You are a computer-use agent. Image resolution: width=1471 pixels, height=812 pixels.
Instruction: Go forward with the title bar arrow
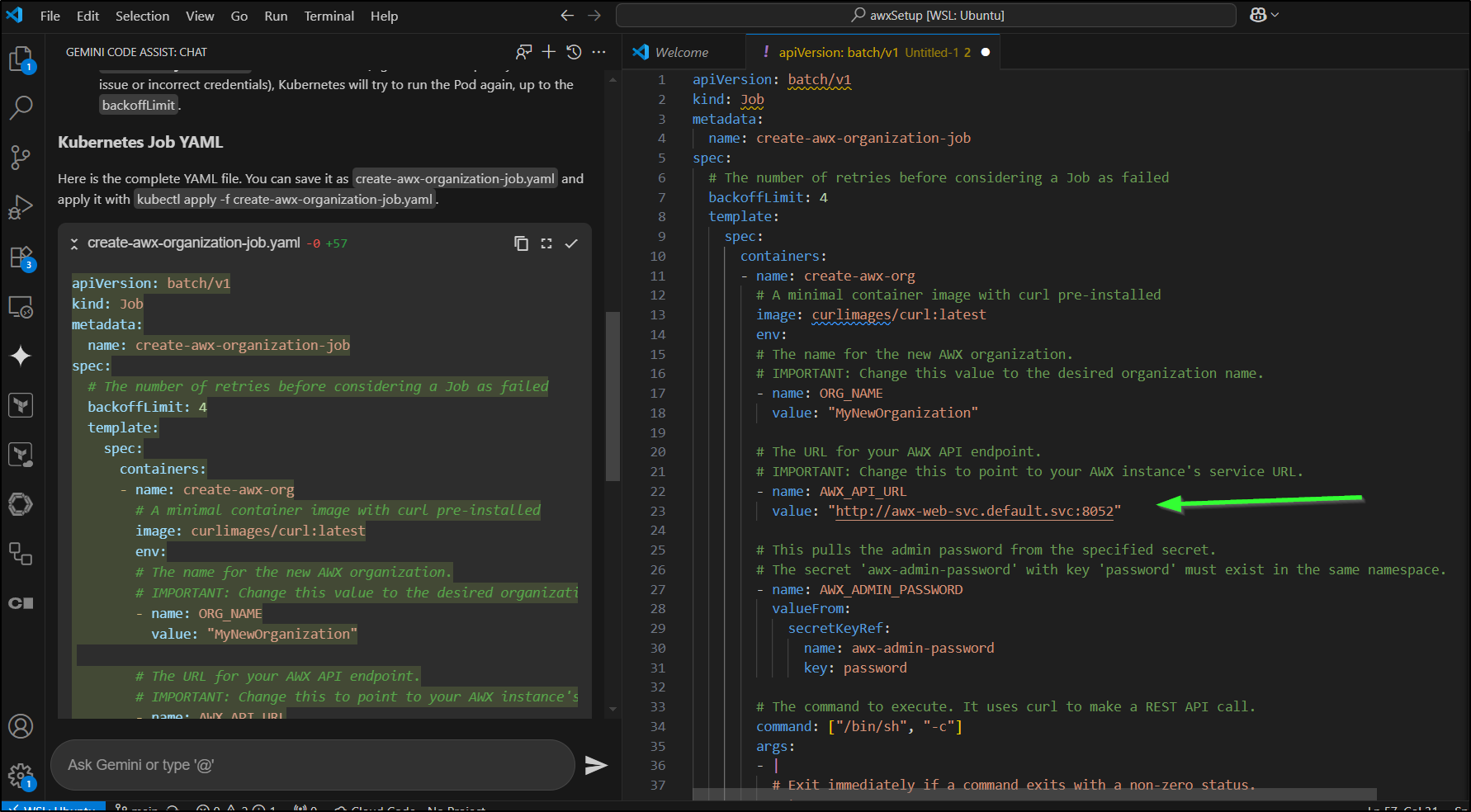coord(594,16)
